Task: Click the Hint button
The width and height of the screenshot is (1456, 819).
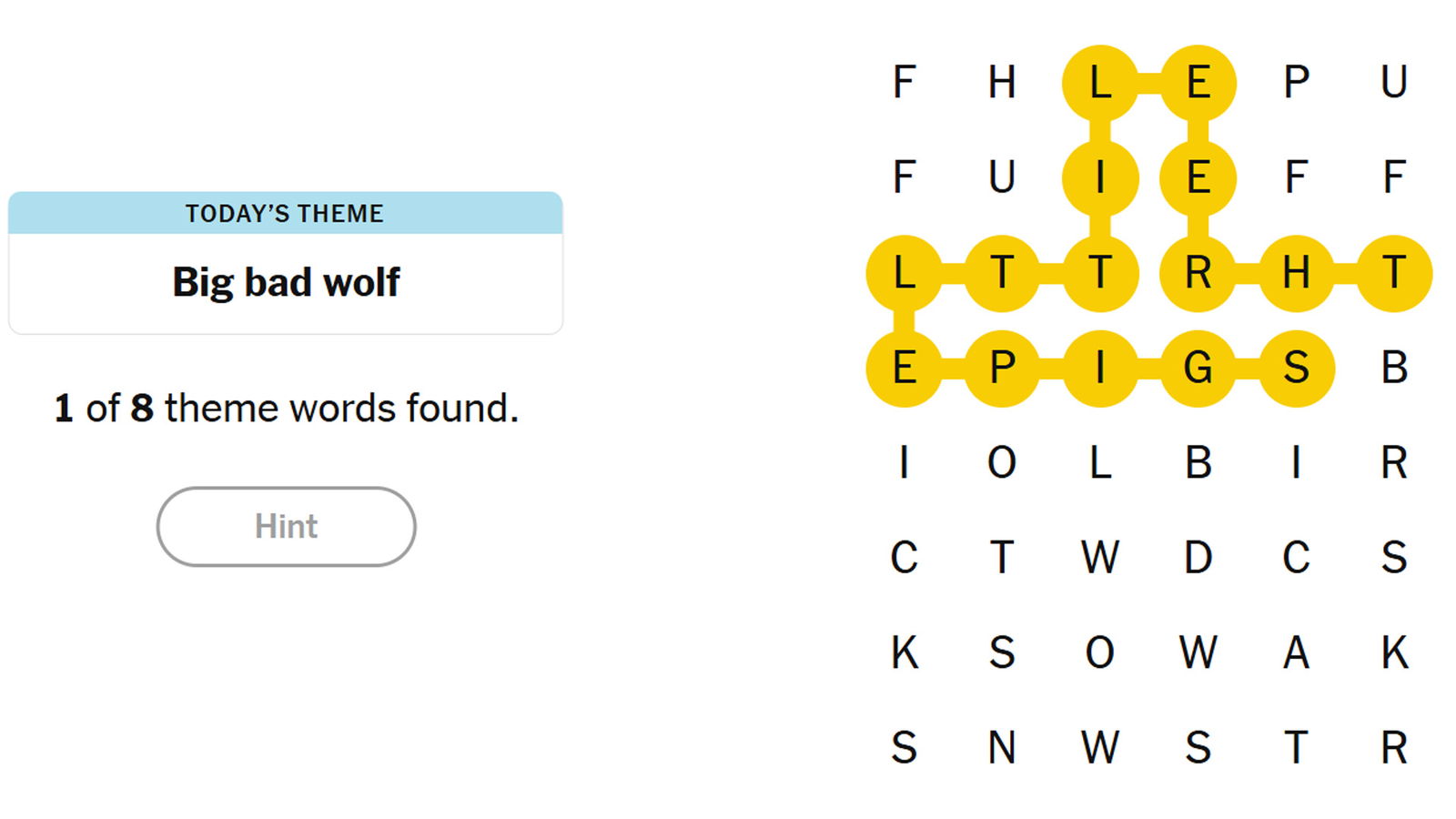Action: [286, 526]
